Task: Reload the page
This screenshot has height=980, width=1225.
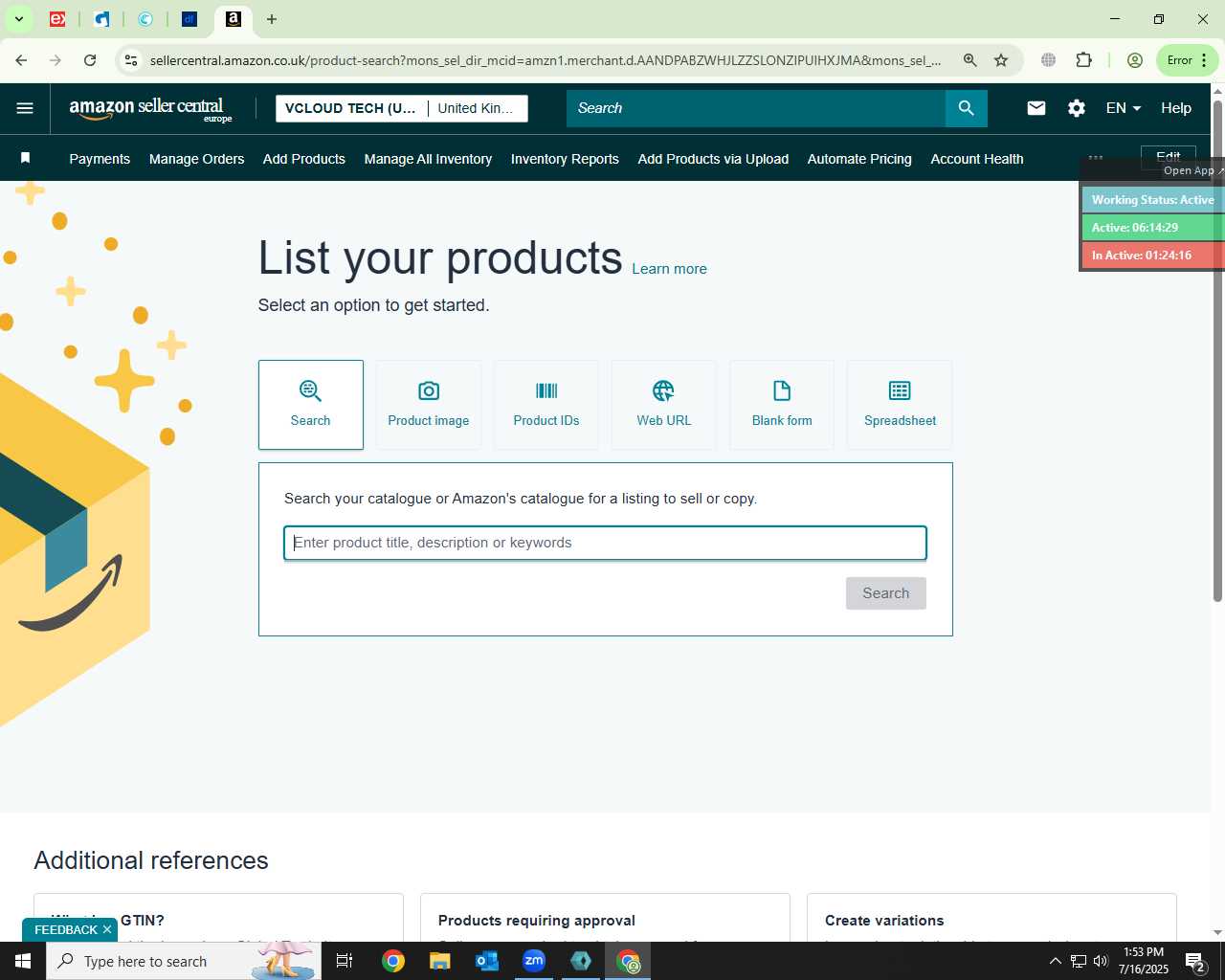Action: point(90,60)
